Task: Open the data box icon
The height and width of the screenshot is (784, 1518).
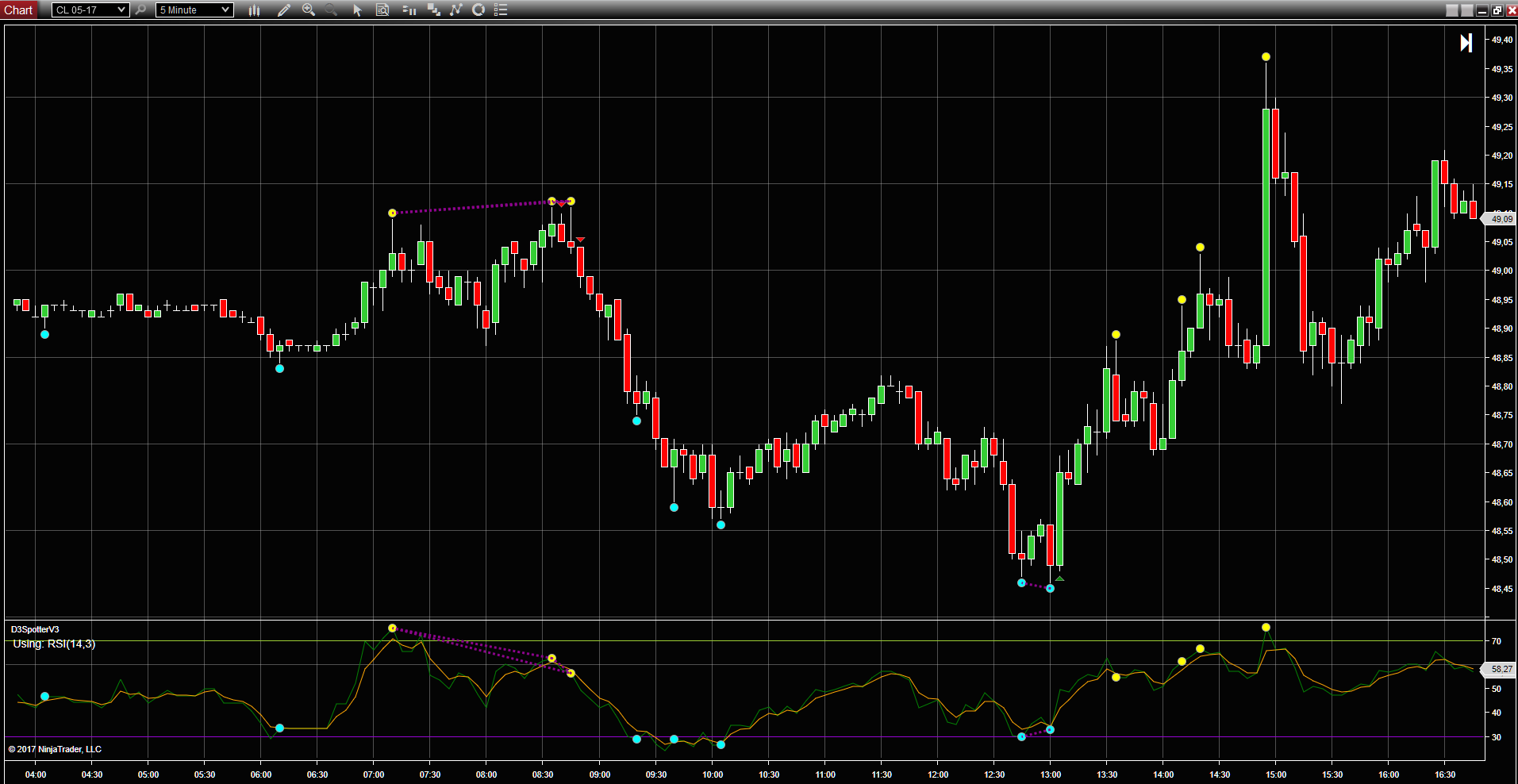Action: (382, 10)
